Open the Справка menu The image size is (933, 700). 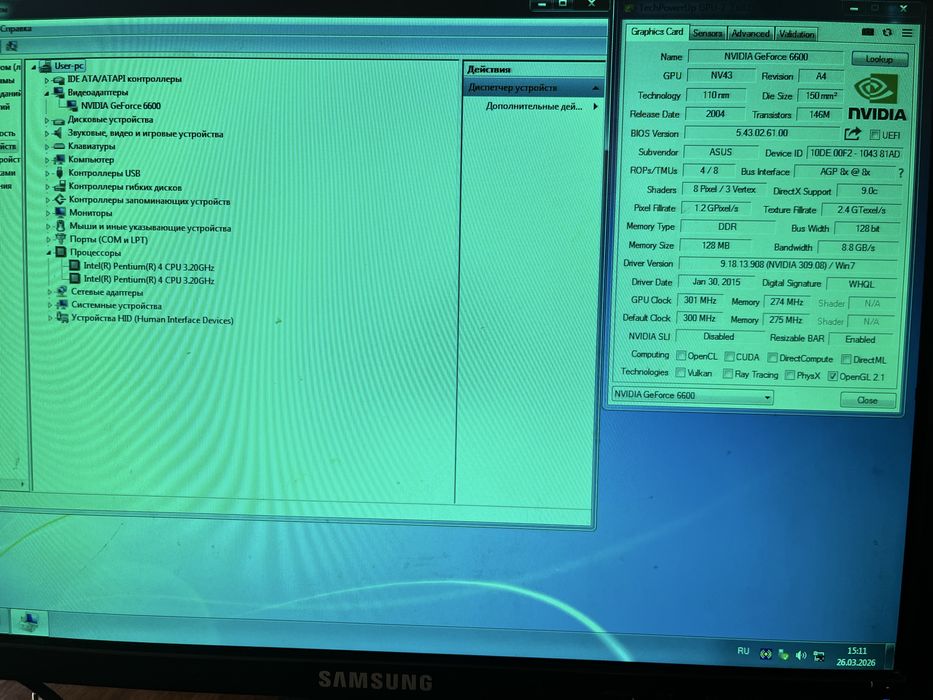15,29
